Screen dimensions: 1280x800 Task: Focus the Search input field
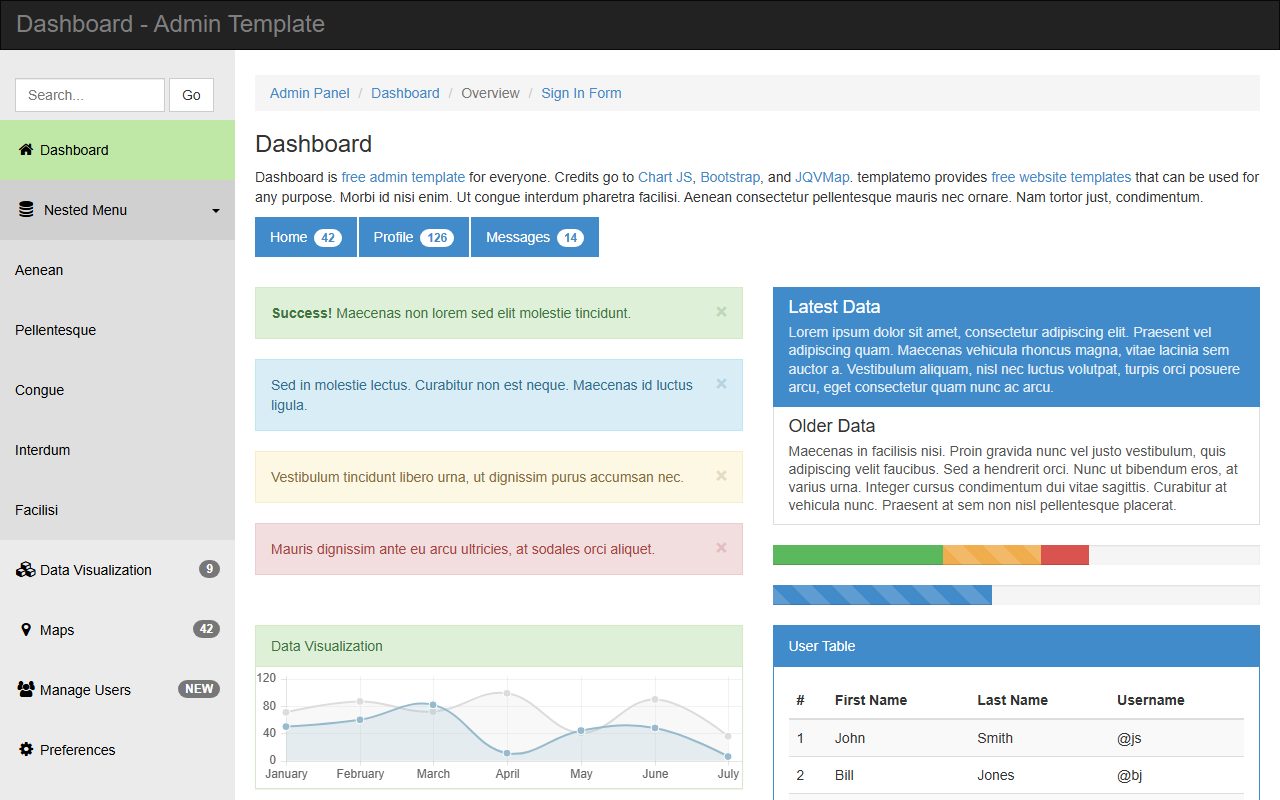pyautogui.click(x=90, y=95)
